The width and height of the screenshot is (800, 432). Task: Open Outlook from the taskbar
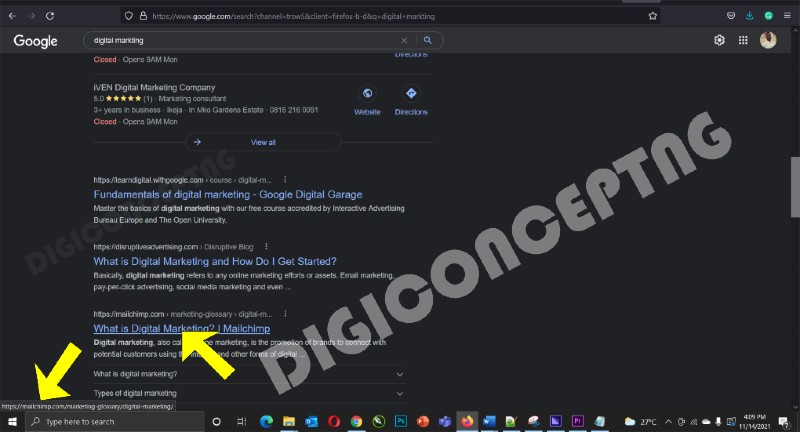tap(311, 421)
